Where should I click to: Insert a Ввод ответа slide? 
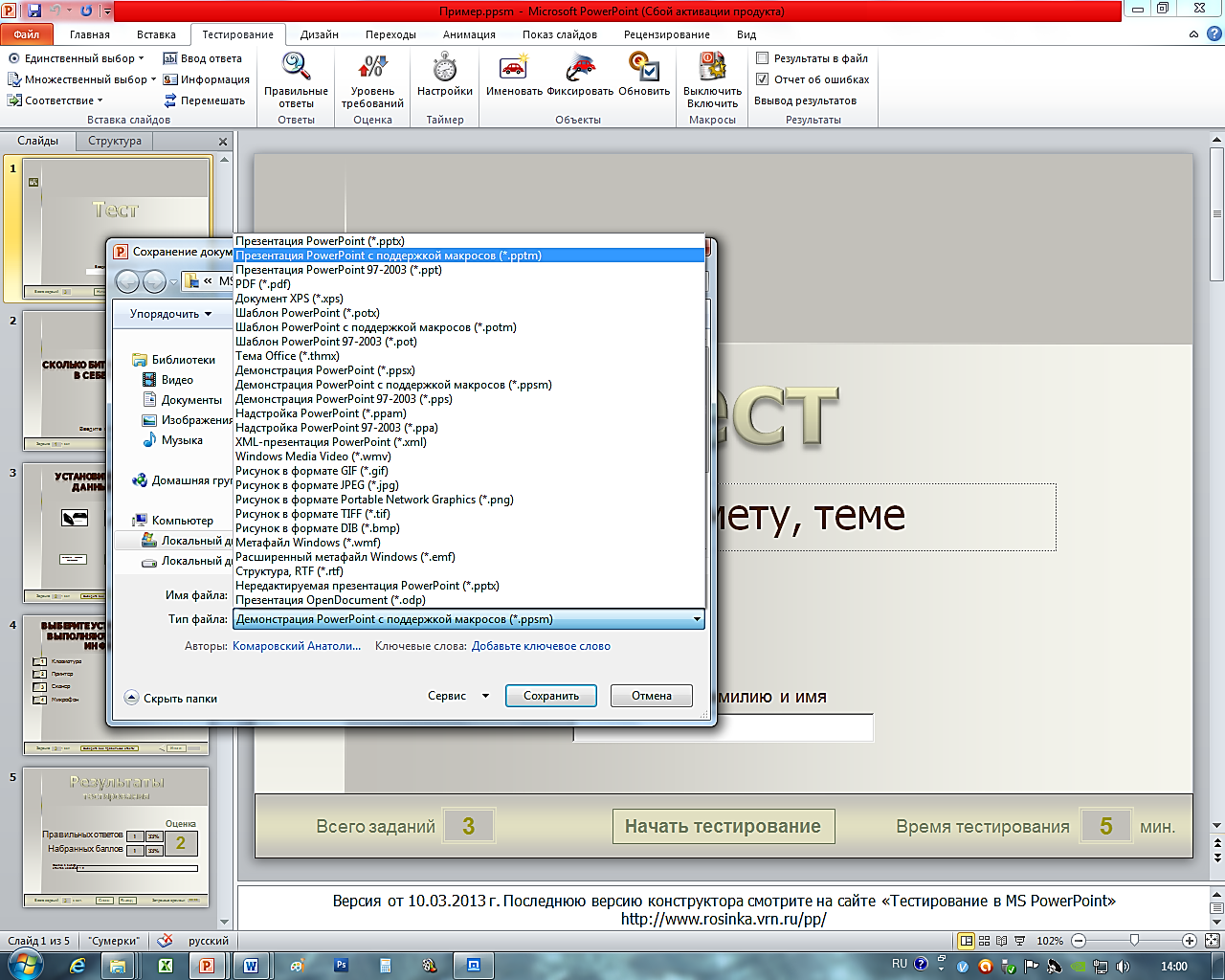pos(202,58)
